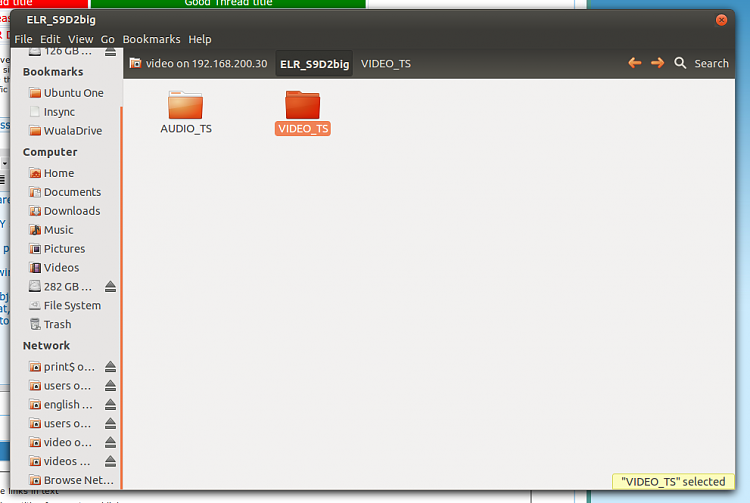Click the ELR_S9D2big window title
Screen dimensions: 750x503
pos(61,20)
